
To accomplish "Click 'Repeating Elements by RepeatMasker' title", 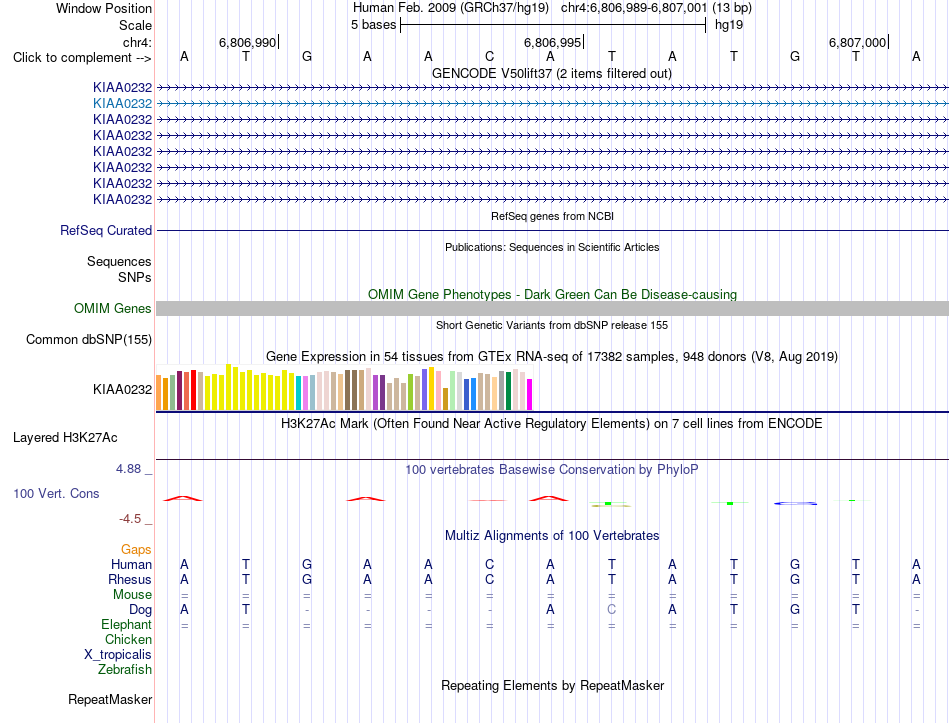I will [553, 685].
